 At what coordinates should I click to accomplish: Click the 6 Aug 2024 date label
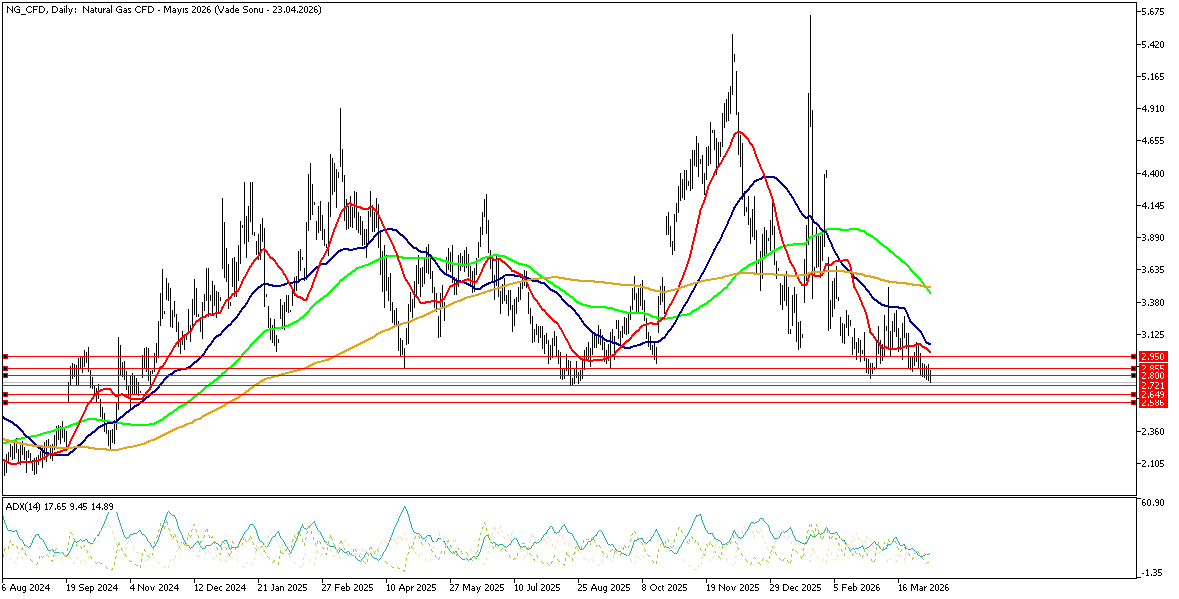coord(26,590)
